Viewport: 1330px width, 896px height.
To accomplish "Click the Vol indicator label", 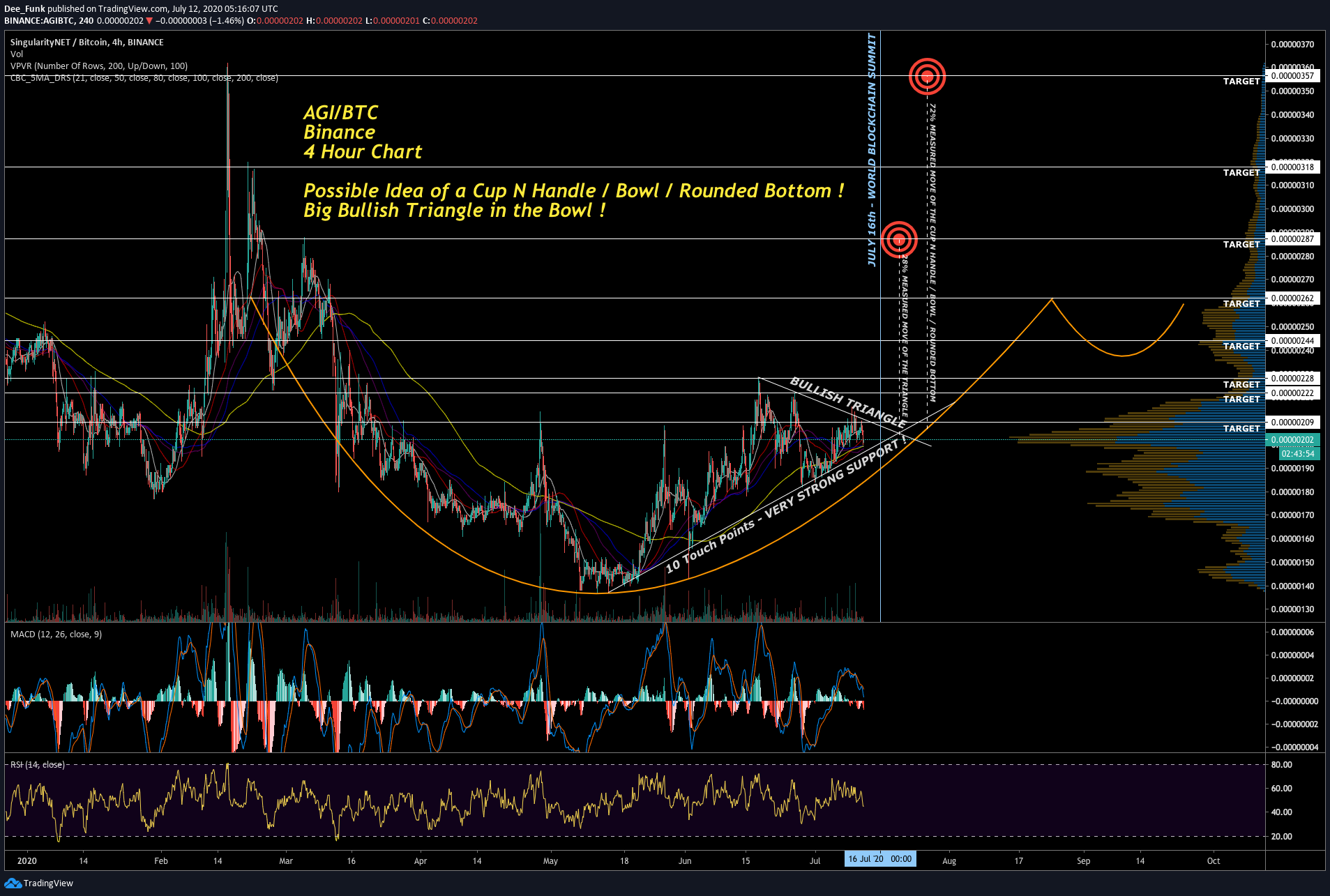I will click(17, 54).
